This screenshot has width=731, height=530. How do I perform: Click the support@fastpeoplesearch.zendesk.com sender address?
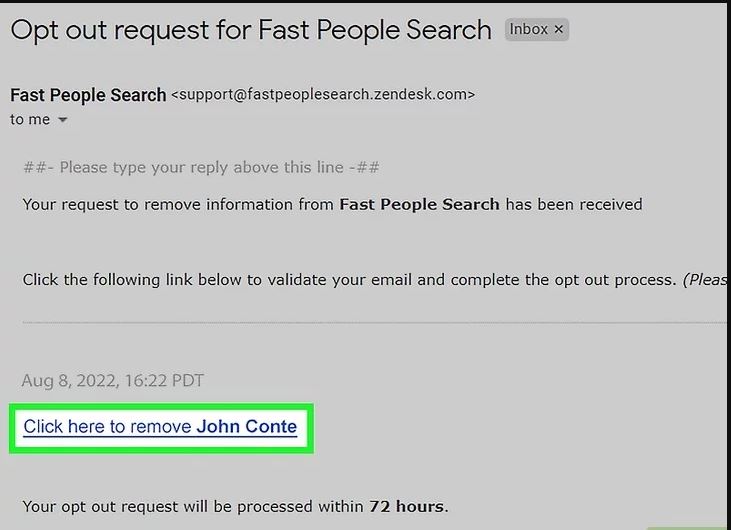pos(323,95)
